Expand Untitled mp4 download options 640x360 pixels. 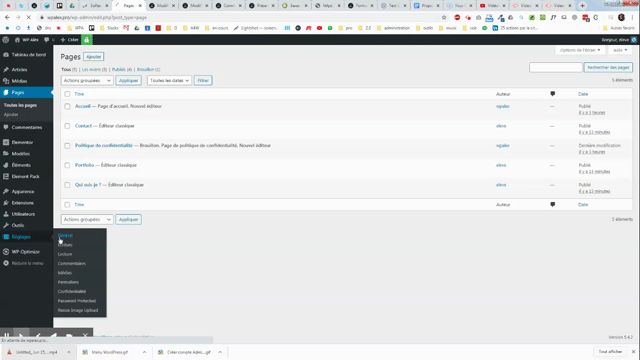click(x=69, y=352)
